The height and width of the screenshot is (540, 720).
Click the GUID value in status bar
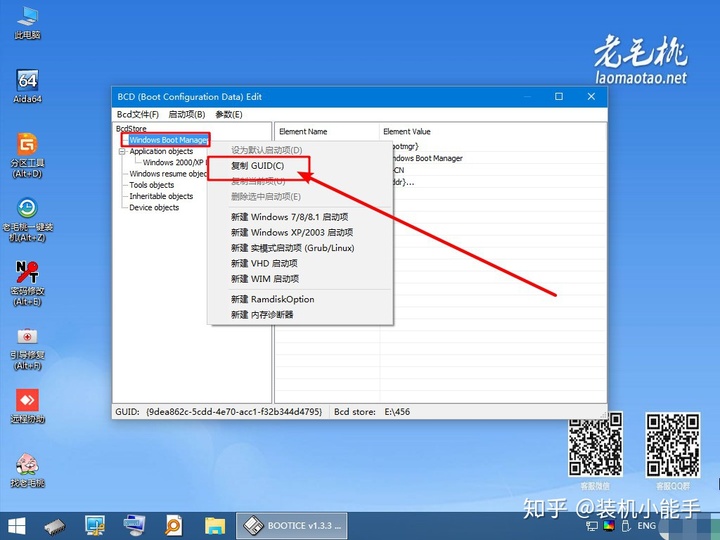234,411
